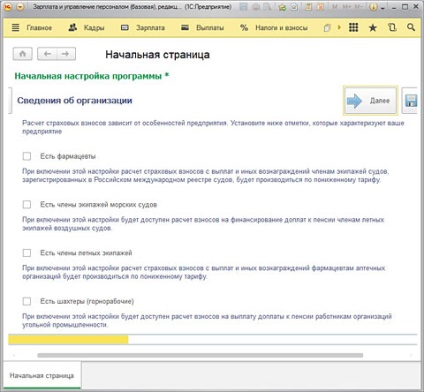This screenshot has width=424, height=392.
Task: Click the diskette save button beside Далее
Action: [411, 100]
